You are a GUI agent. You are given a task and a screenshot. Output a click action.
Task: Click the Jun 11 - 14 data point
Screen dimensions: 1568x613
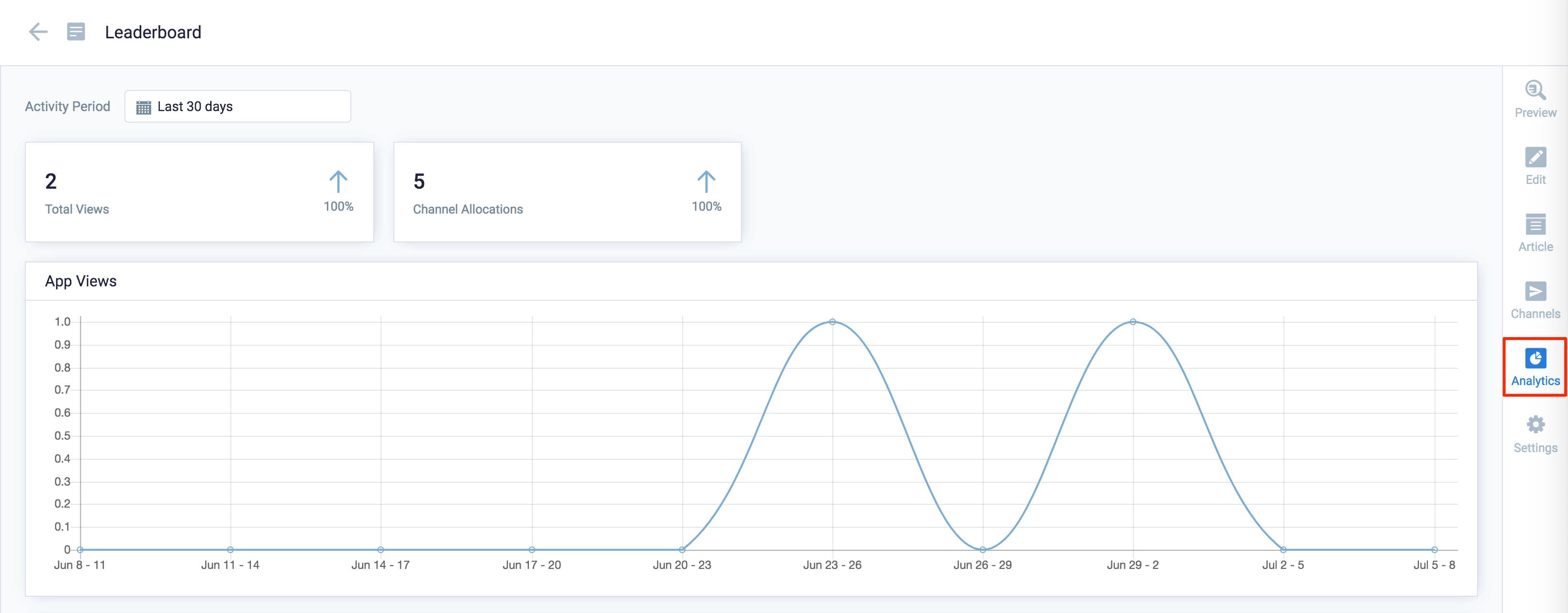click(230, 550)
